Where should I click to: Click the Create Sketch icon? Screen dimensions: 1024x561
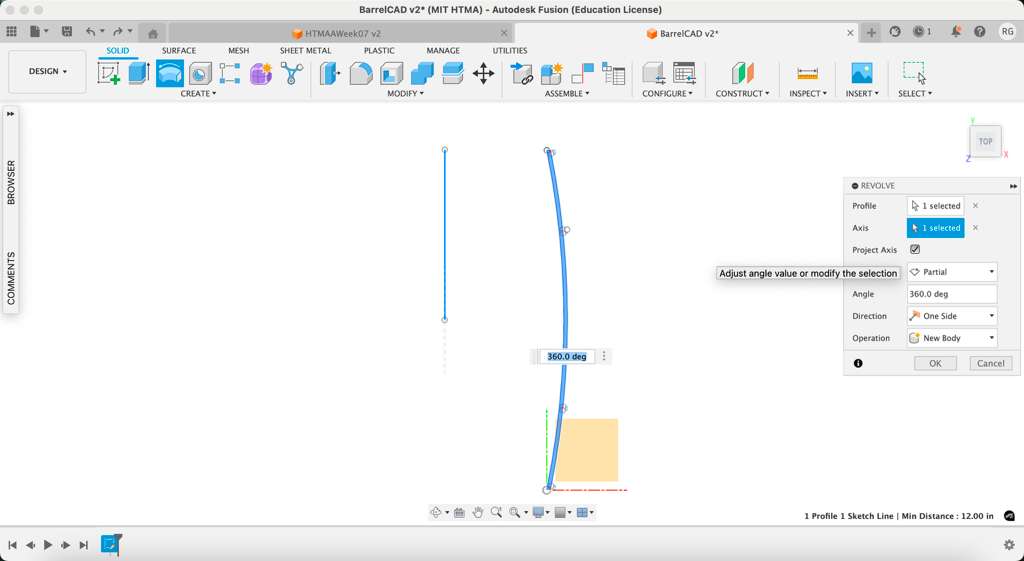[109, 73]
